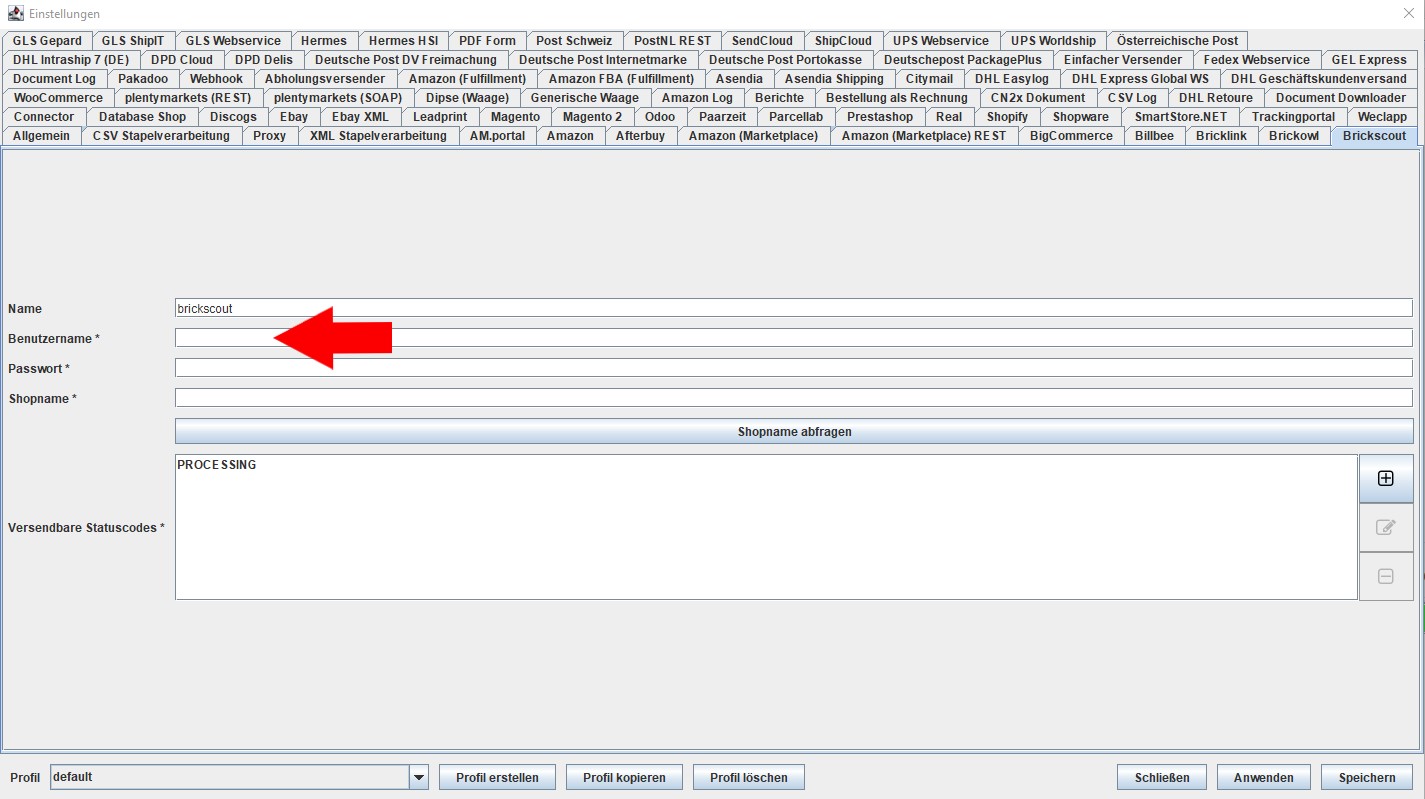Focus the Benutzername input field
Screen dimensions: 1425x799
pos(793,338)
